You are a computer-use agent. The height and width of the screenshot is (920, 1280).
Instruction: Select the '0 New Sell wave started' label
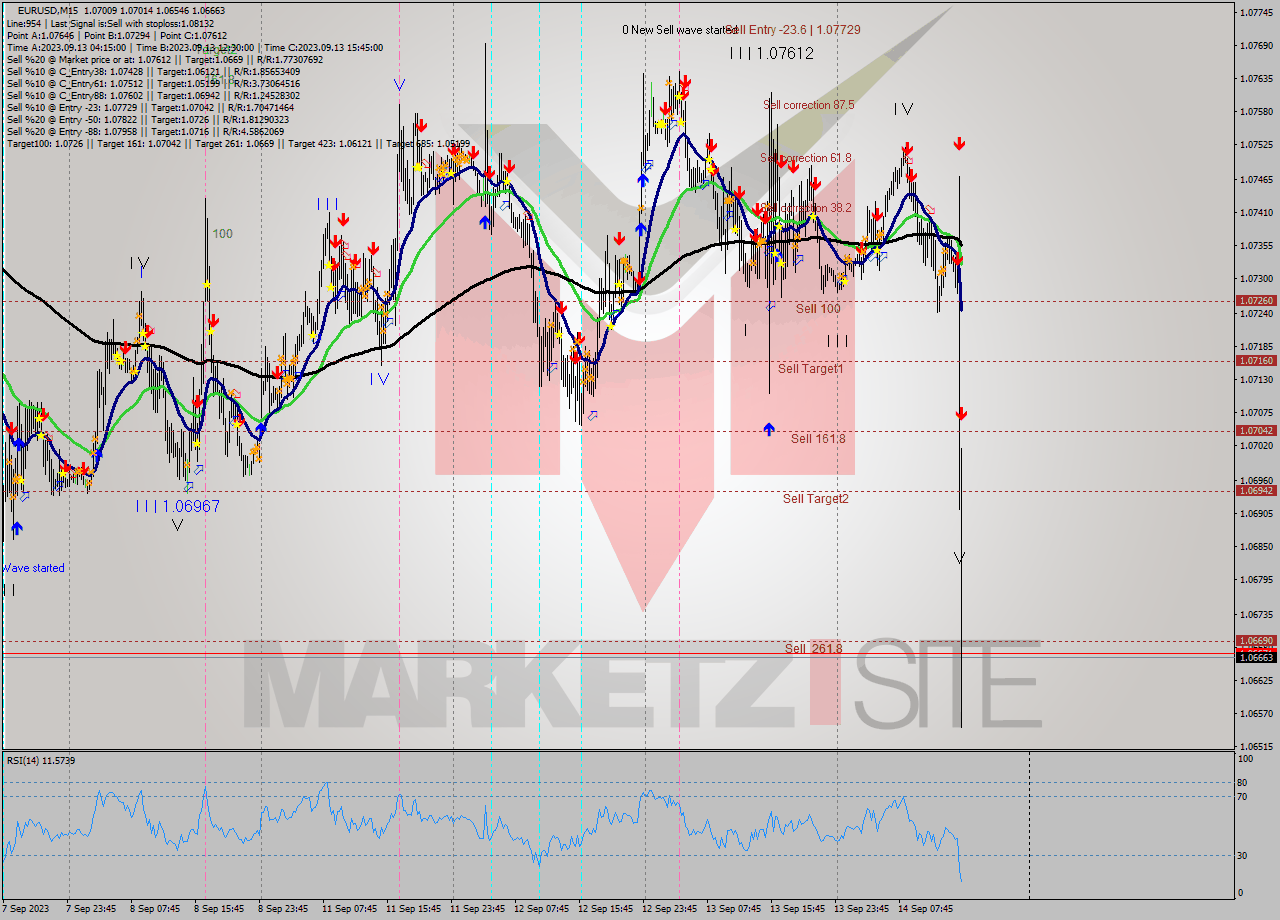(680, 30)
